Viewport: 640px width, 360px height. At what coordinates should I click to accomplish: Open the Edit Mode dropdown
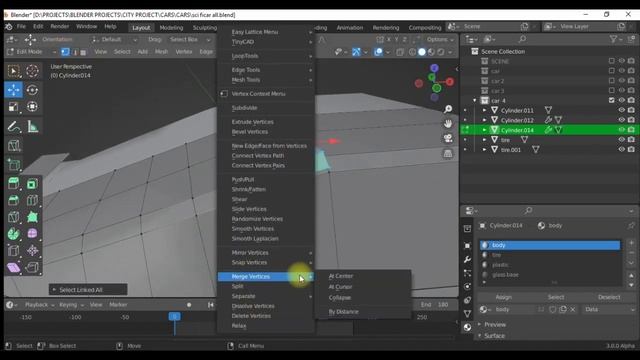click(x=32, y=52)
